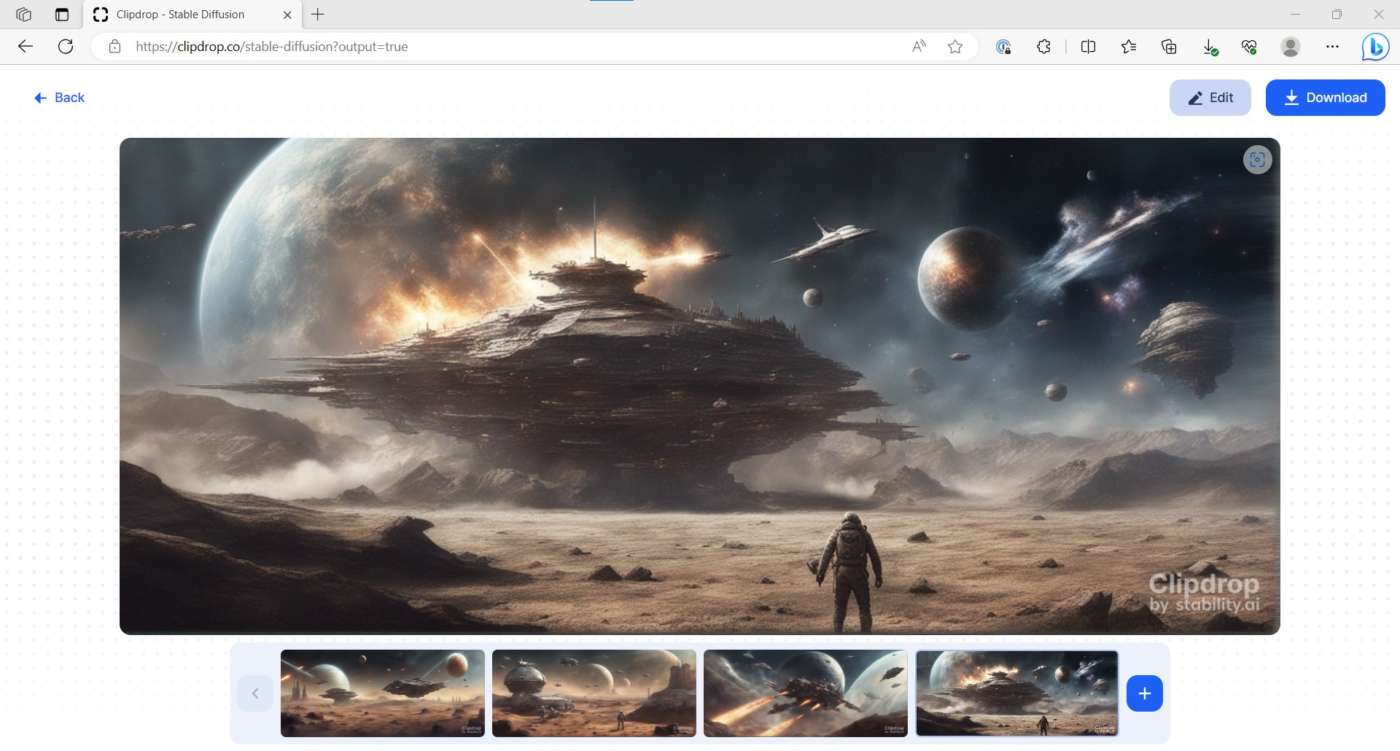Open a new browser tab
This screenshot has width=1400, height=751.
(318, 15)
